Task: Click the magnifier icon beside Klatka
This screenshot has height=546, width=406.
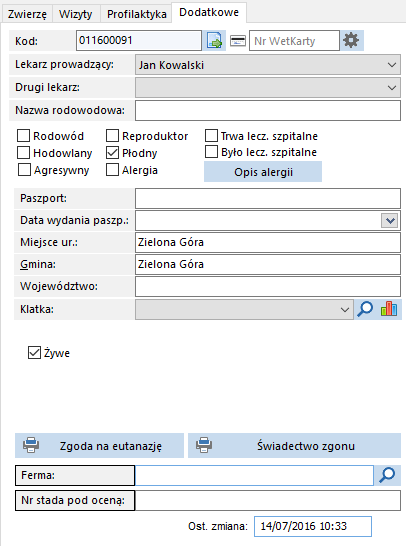Action: [365, 309]
